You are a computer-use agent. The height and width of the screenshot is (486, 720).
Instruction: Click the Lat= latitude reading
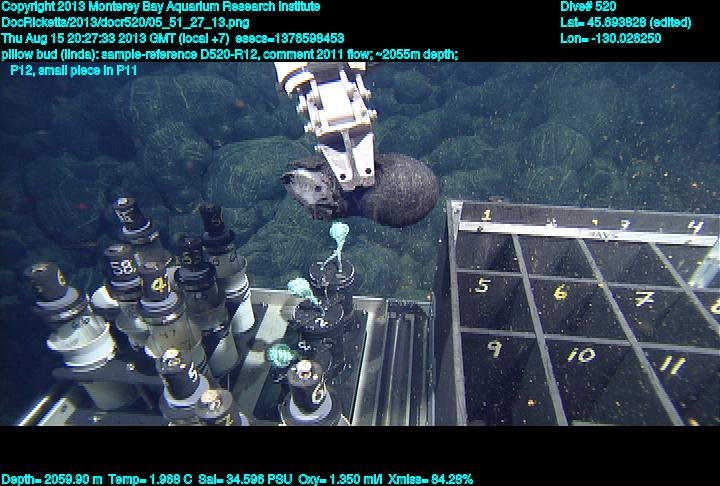tap(625, 22)
